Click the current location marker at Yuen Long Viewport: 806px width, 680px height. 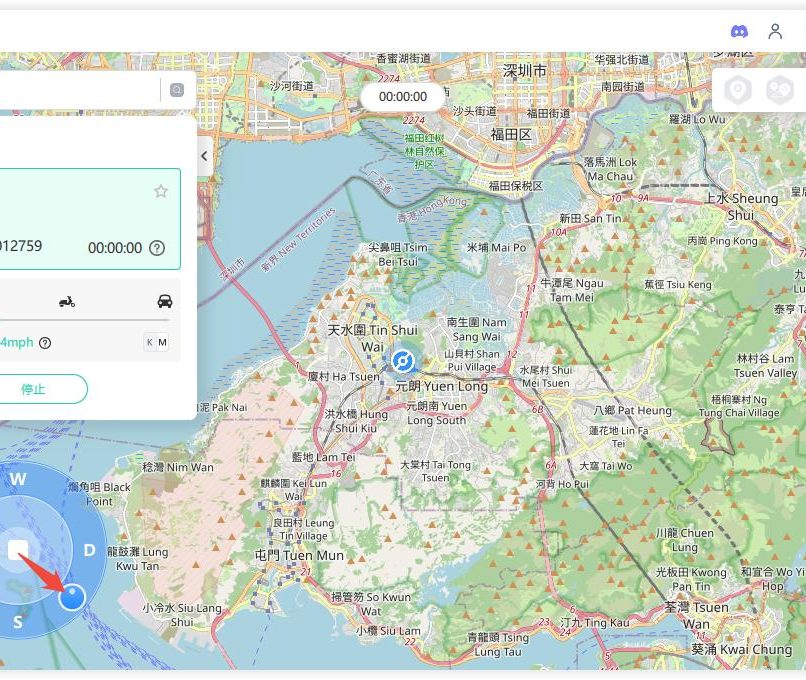click(x=403, y=361)
